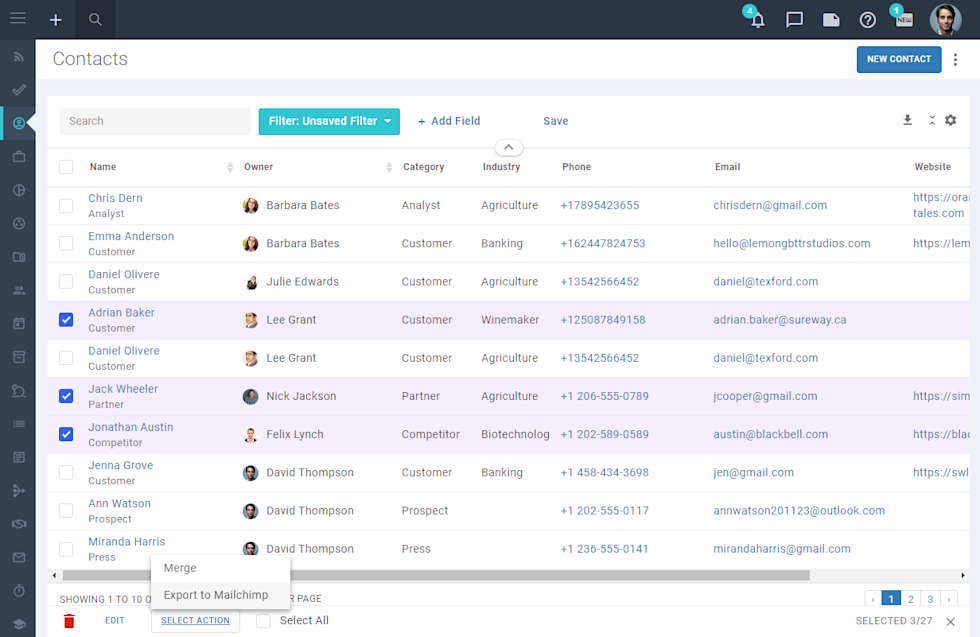Enable the Select All checkbox
This screenshot has width=980, height=637.
[263, 620]
